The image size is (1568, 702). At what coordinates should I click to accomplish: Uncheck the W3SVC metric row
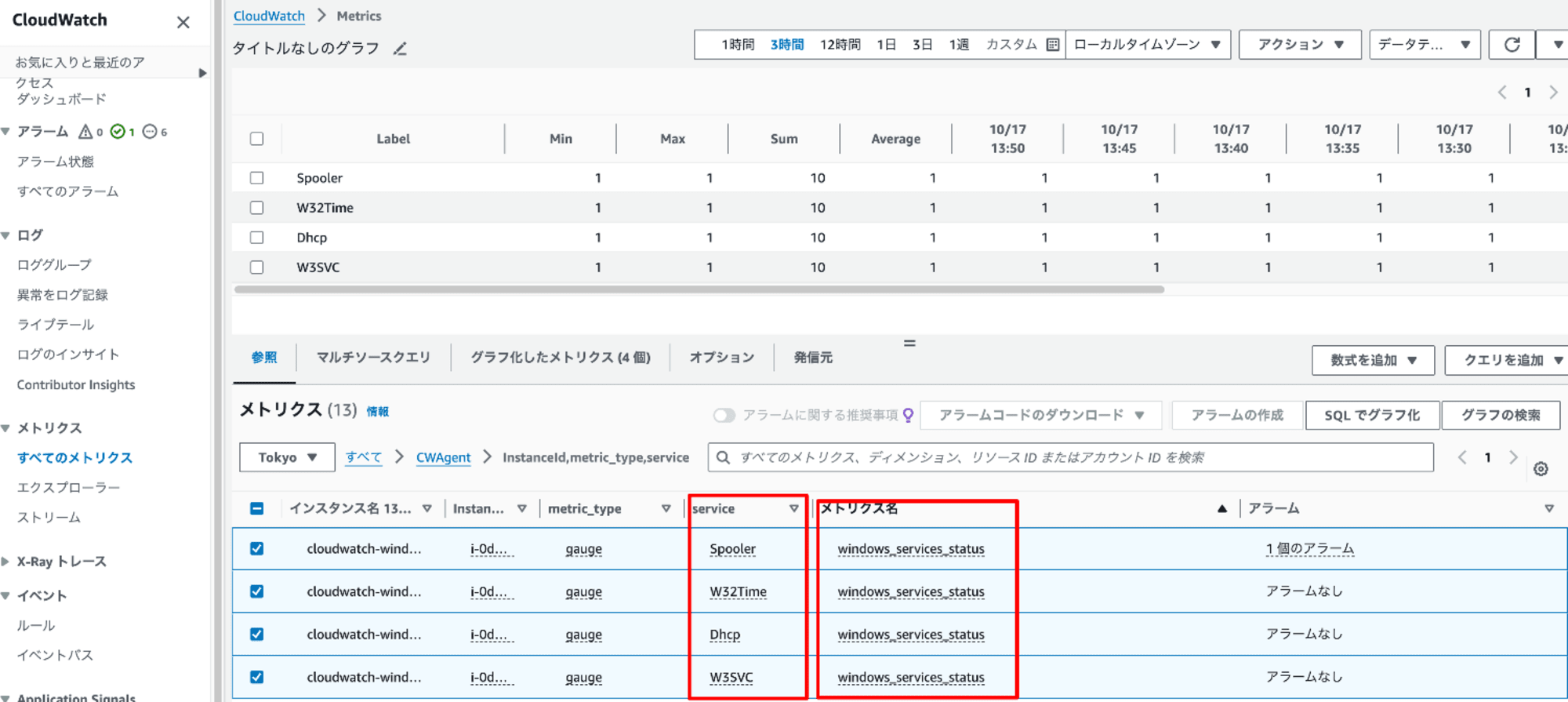point(256,677)
